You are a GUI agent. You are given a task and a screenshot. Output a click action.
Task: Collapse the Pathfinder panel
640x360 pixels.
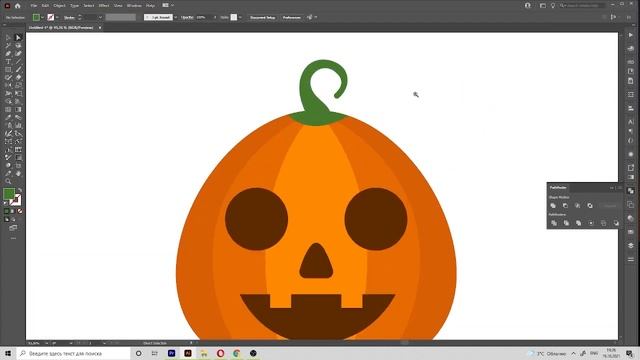pyautogui.click(x=612, y=188)
